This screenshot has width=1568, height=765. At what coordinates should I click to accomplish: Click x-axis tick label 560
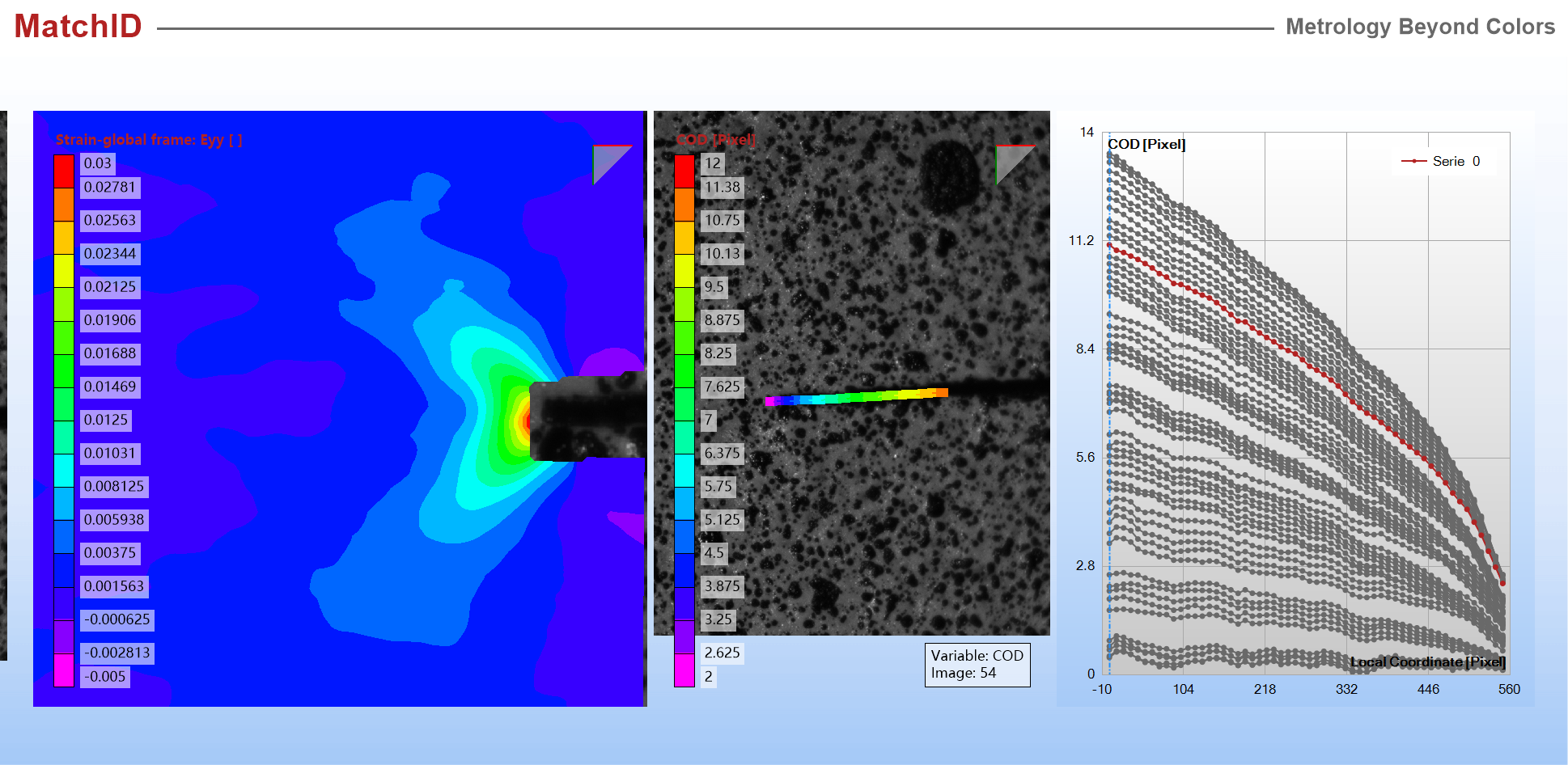pos(1509,689)
